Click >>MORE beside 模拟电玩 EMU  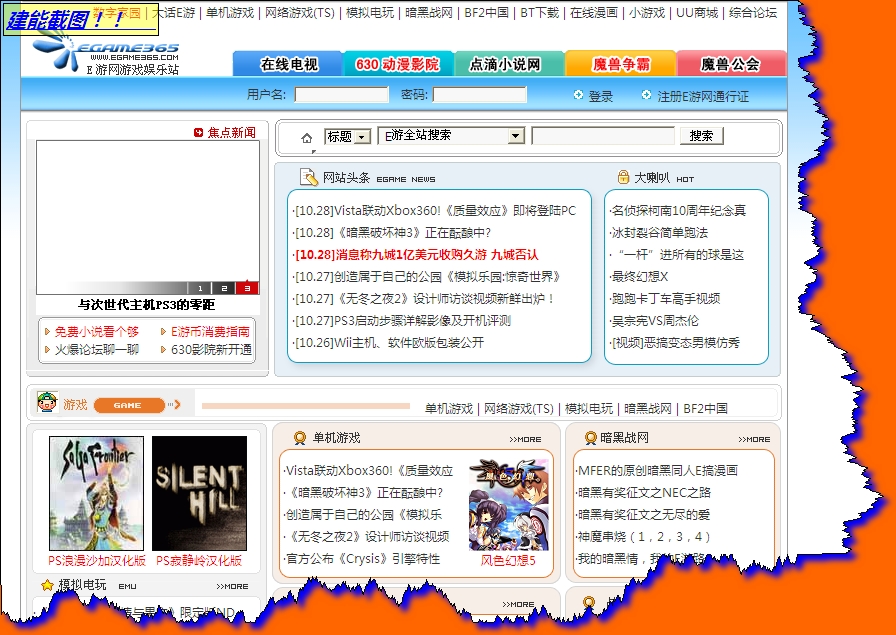(x=232, y=586)
